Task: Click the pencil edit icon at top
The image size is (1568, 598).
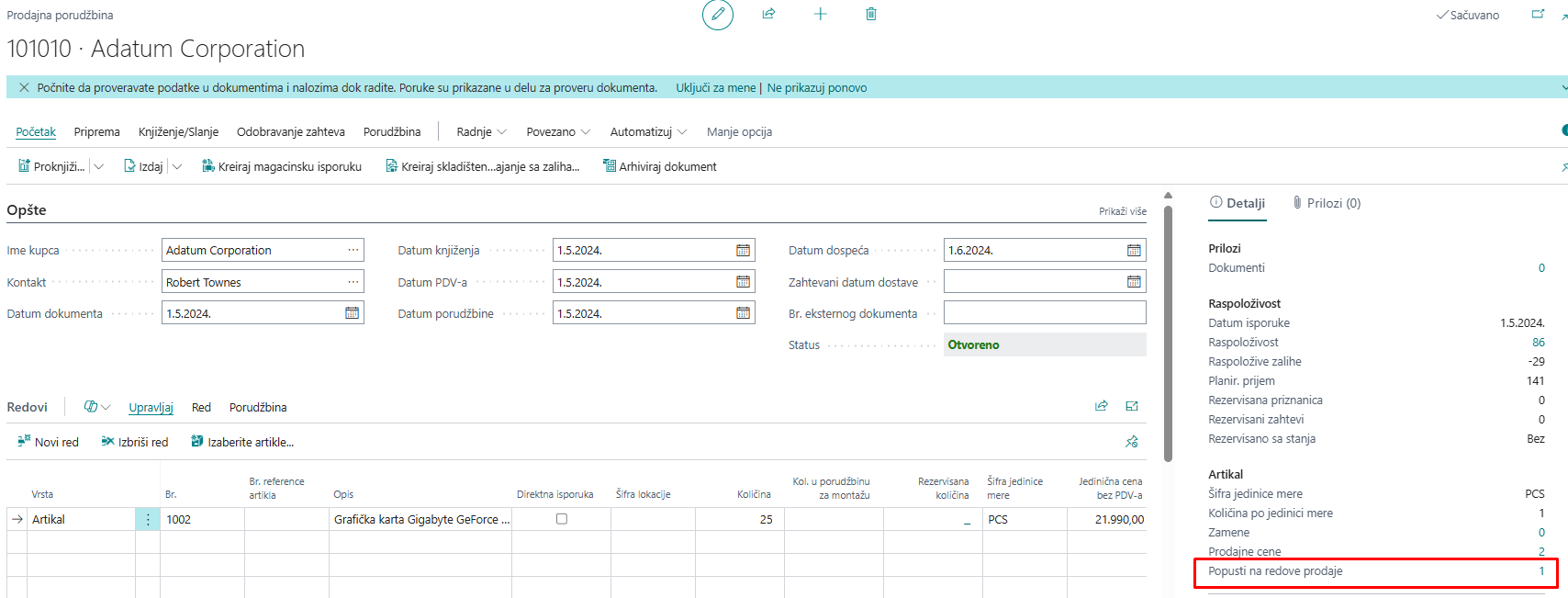Action: (x=717, y=15)
